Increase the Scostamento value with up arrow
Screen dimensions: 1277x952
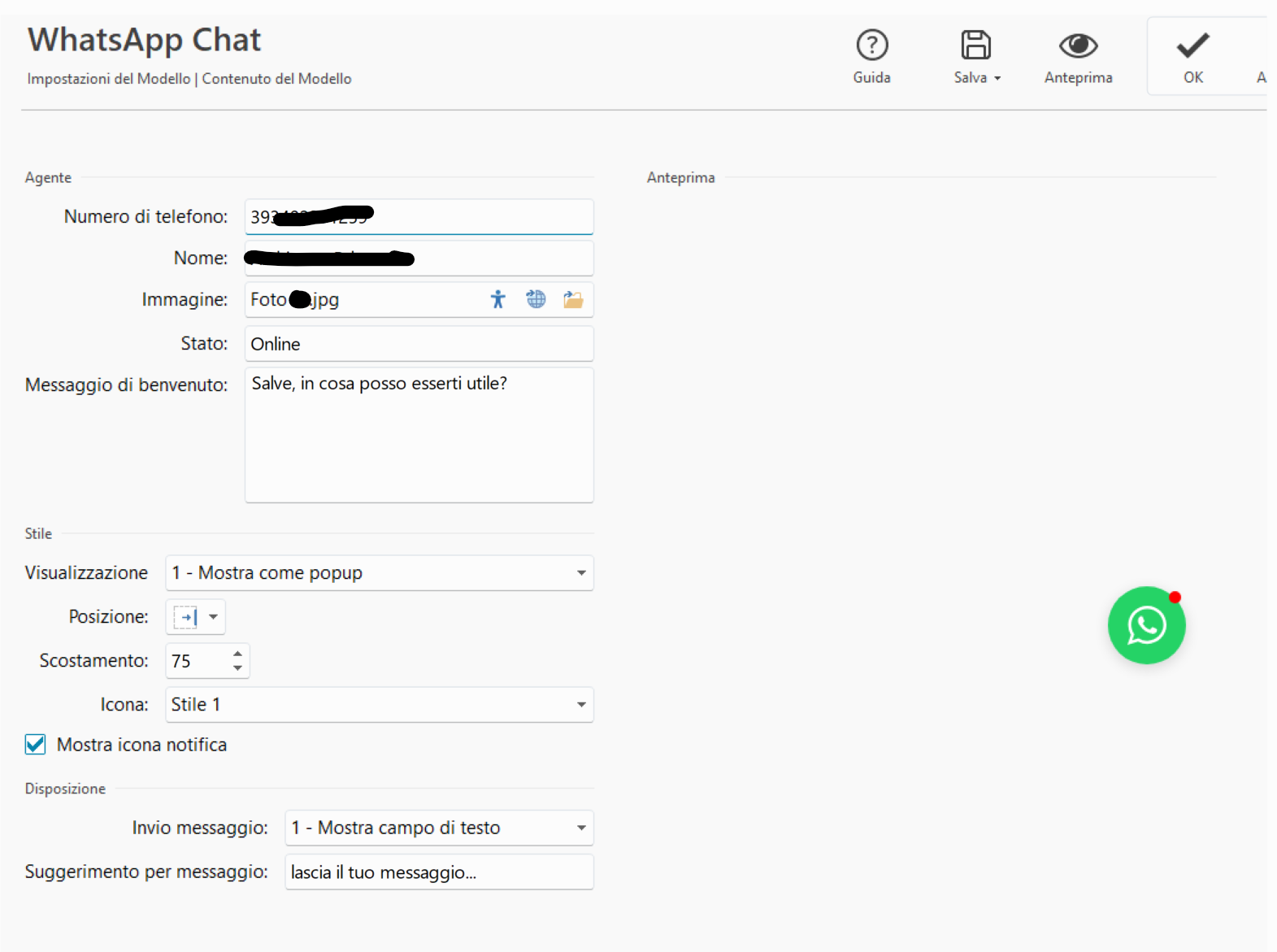pyautogui.click(x=237, y=654)
